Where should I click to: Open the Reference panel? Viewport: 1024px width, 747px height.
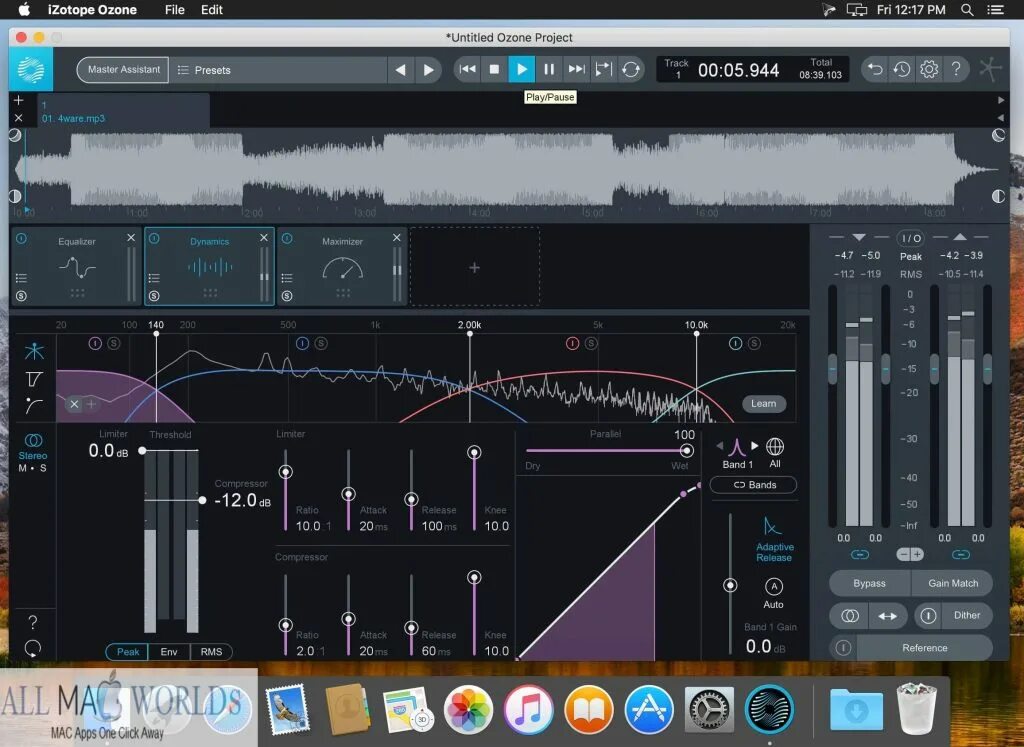(x=925, y=648)
